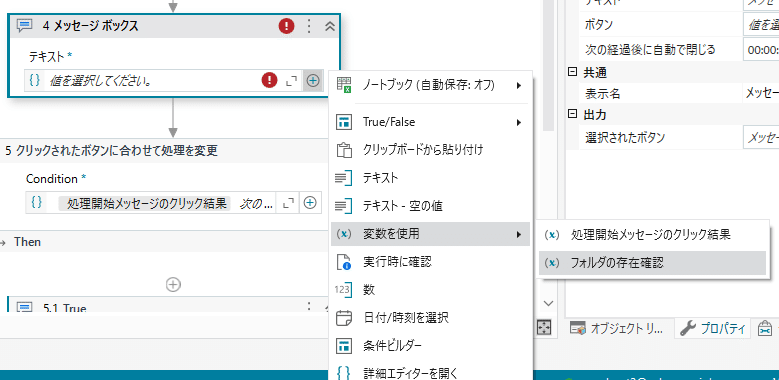The image size is (779, 380).
Task: Click curly braces icon in Condition field
Action: [36, 203]
